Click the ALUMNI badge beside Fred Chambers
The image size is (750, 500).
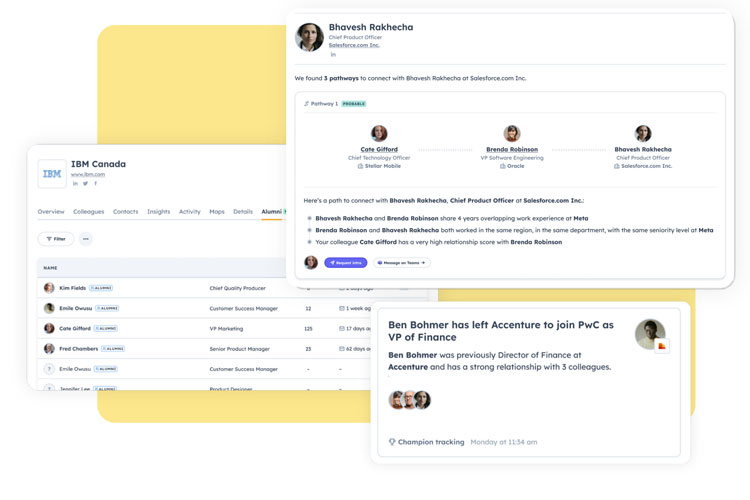tap(113, 349)
